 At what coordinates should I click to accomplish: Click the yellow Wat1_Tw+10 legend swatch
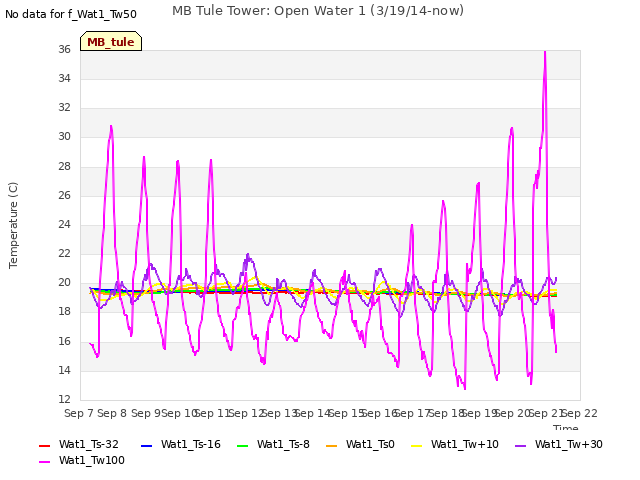coord(416,445)
